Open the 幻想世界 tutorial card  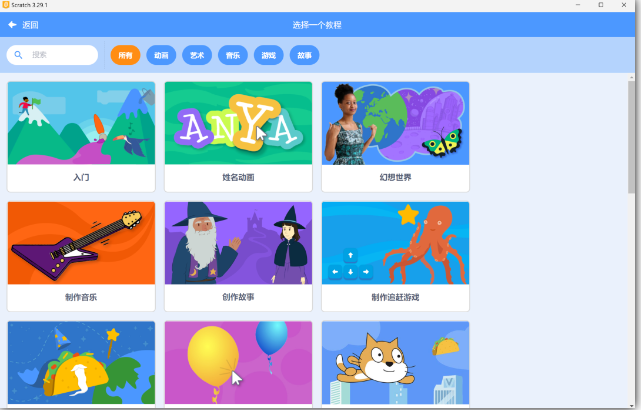click(x=395, y=137)
